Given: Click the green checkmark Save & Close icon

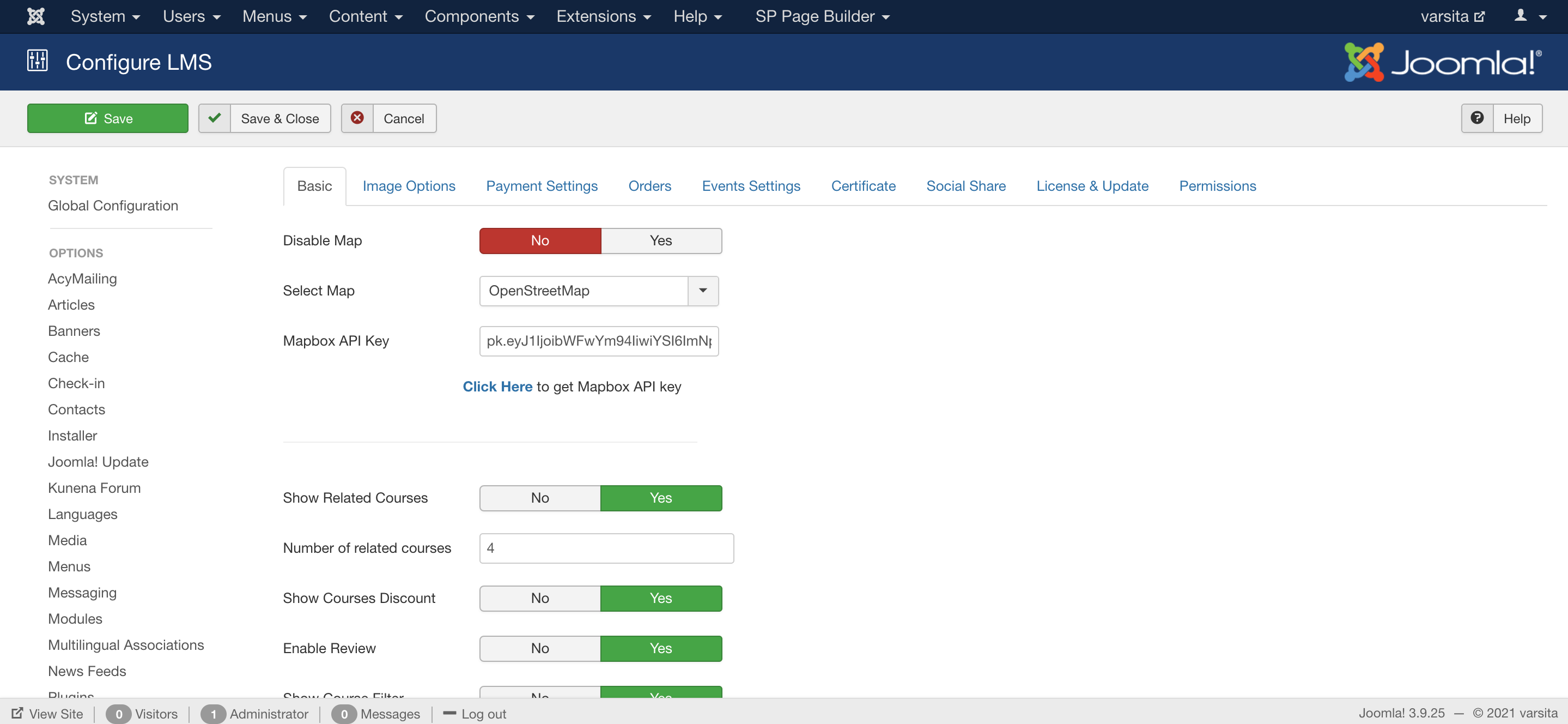Looking at the screenshot, I should (214, 118).
